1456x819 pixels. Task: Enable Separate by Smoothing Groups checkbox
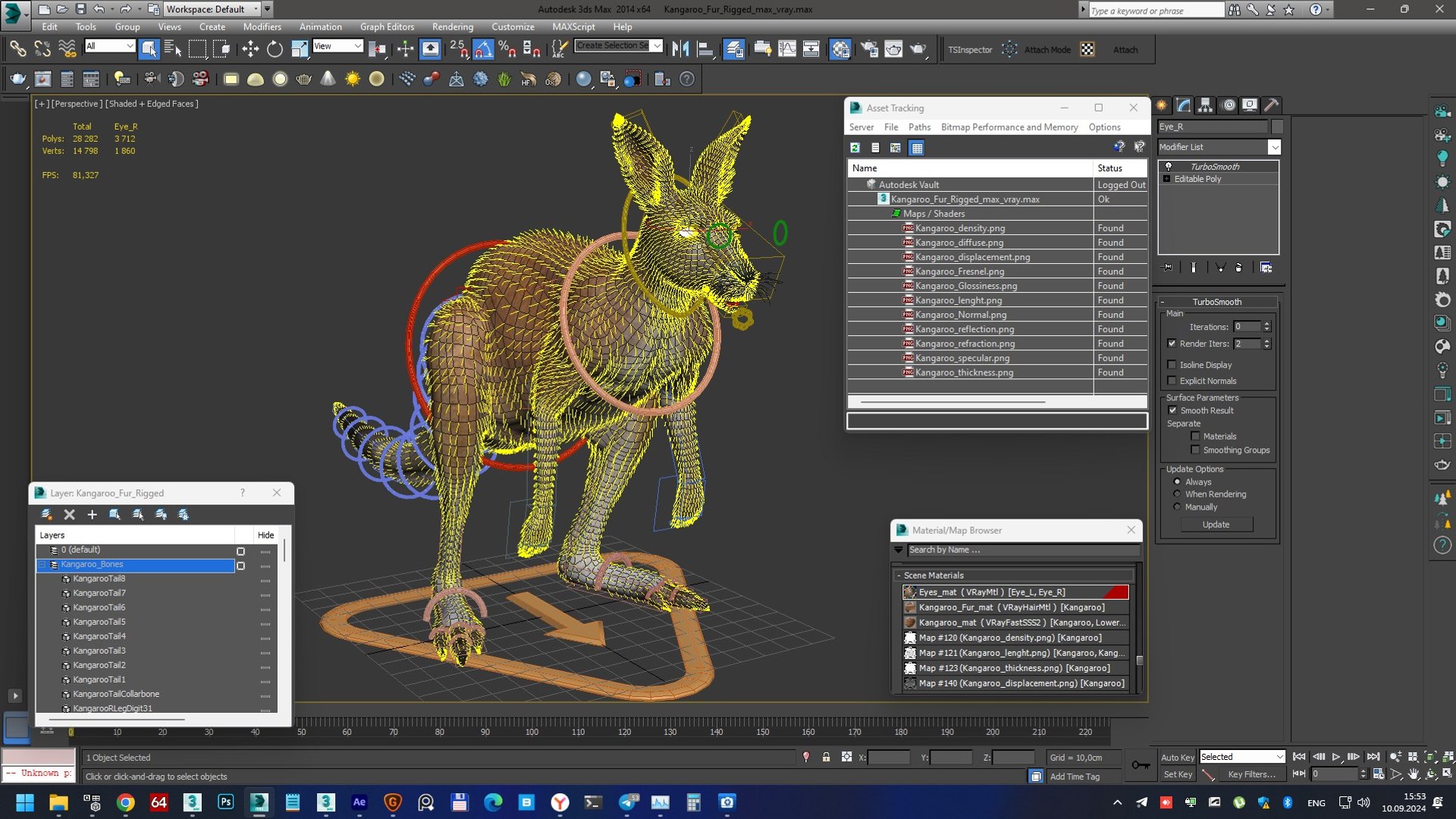pos(1195,450)
